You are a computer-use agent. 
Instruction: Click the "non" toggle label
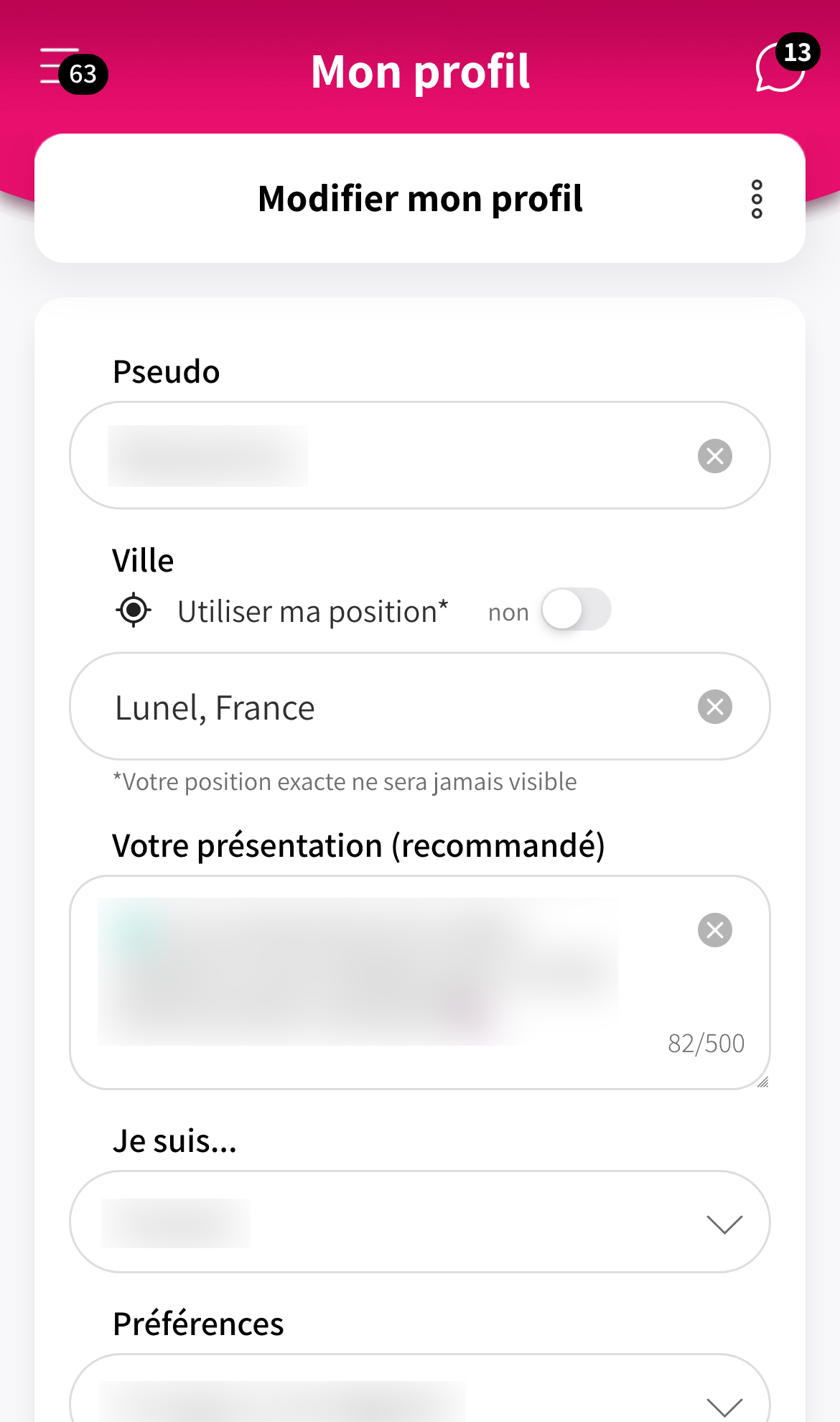click(x=508, y=613)
